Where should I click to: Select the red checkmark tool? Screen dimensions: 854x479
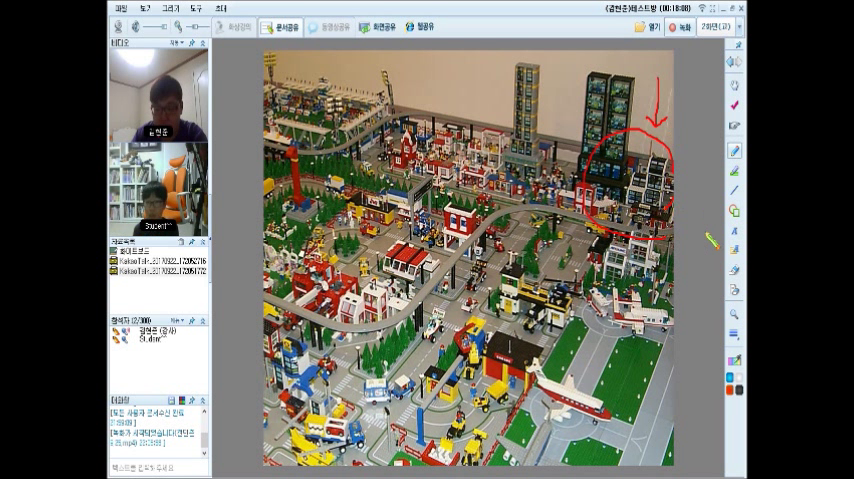(734, 105)
